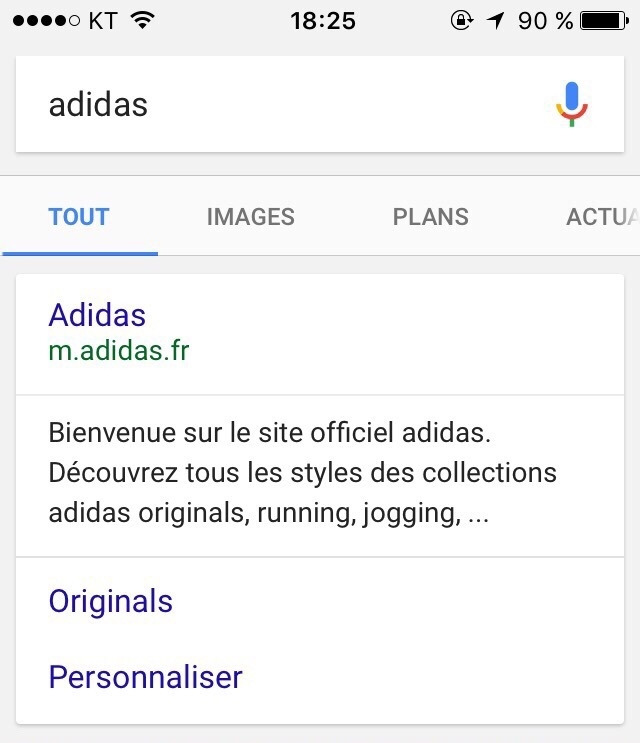Open the Adidas result title link
The height and width of the screenshot is (743, 640).
97,315
